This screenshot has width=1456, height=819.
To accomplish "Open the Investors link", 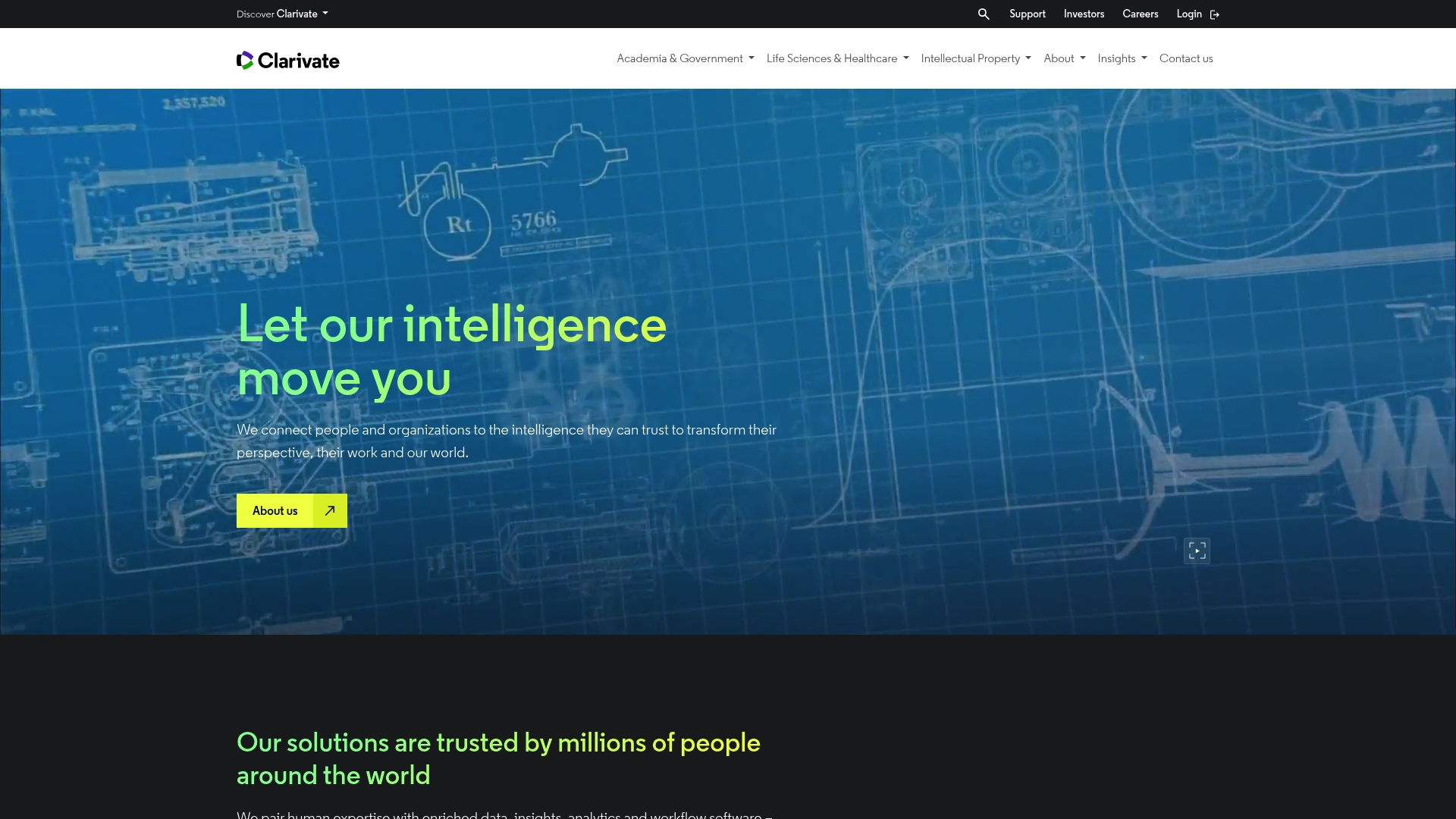I will (x=1084, y=14).
